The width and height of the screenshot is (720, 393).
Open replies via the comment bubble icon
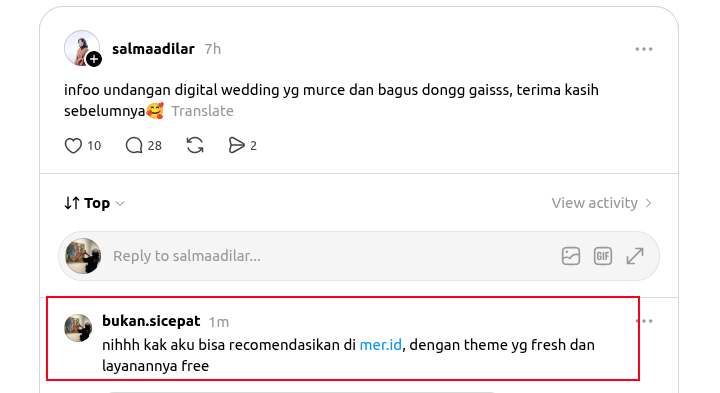click(134, 146)
